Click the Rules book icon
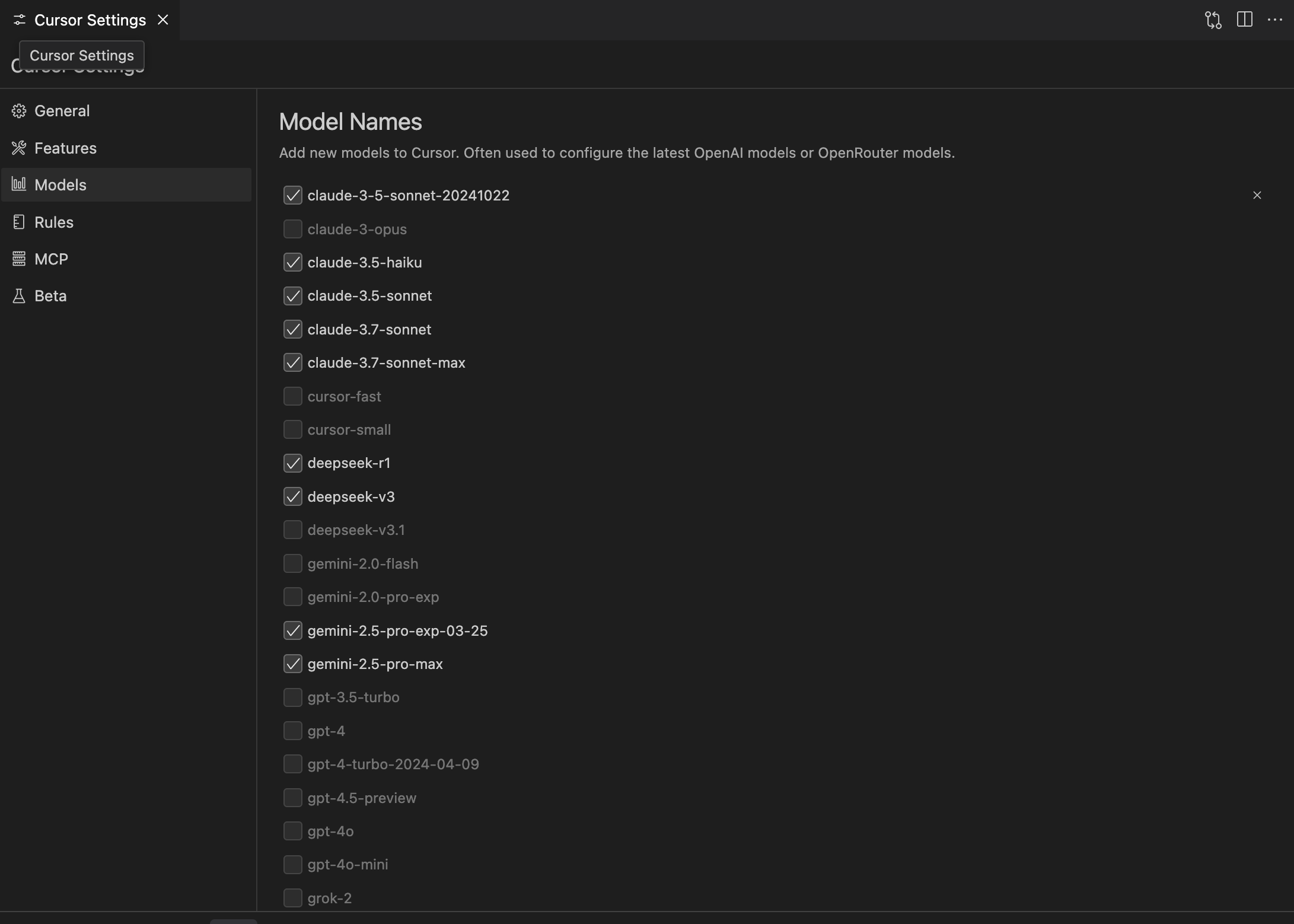This screenshot has height=924, width=1294. (x=19, y=222)
